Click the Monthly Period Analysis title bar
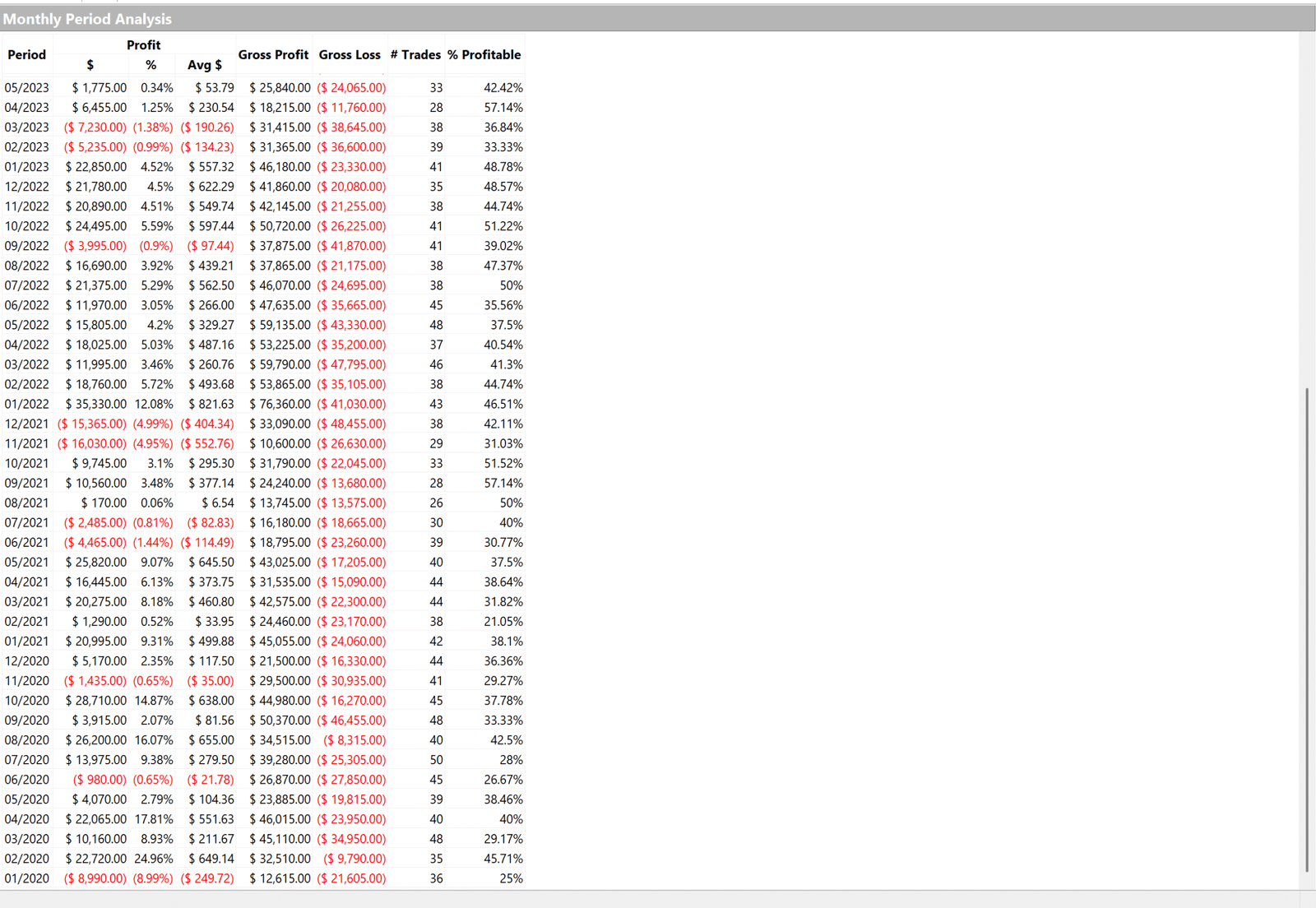The width and height of the screenshot is (1316, 908). coord(87,19)
